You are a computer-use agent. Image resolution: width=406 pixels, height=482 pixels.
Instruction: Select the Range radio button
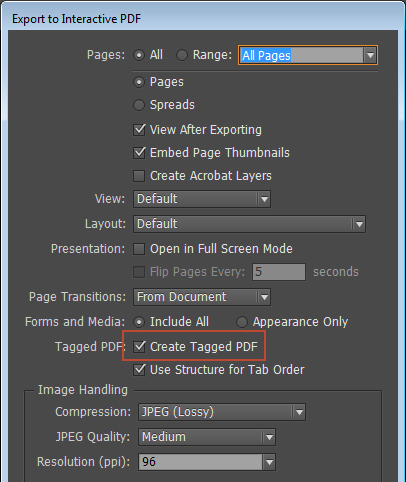click(182, 55)
